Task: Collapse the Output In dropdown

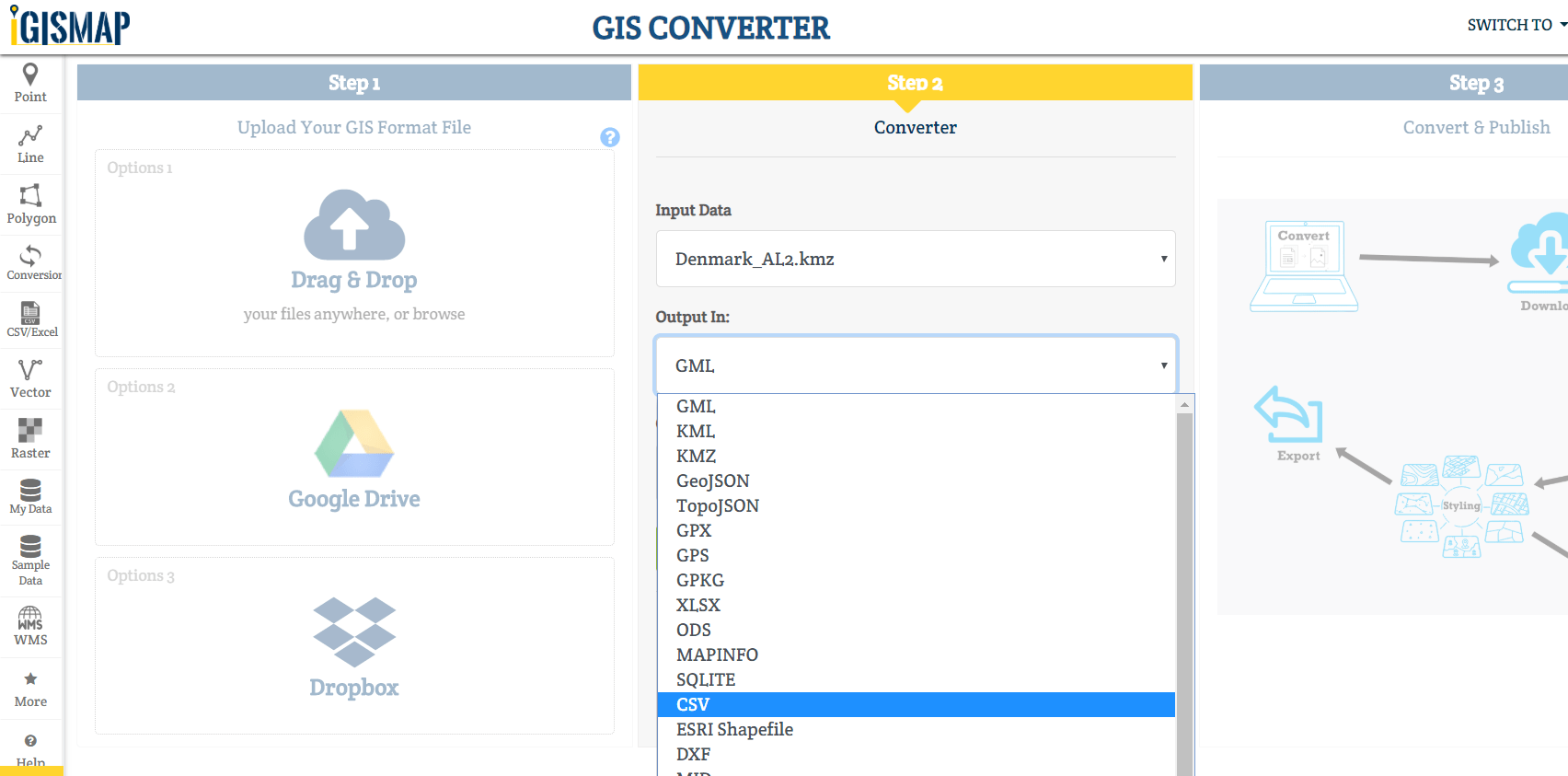Action: 915,365
